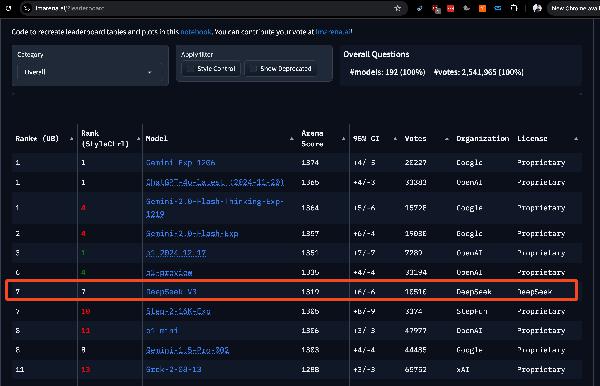
Task: Click the site info icon in address bar
Action: tap(27, 8)
